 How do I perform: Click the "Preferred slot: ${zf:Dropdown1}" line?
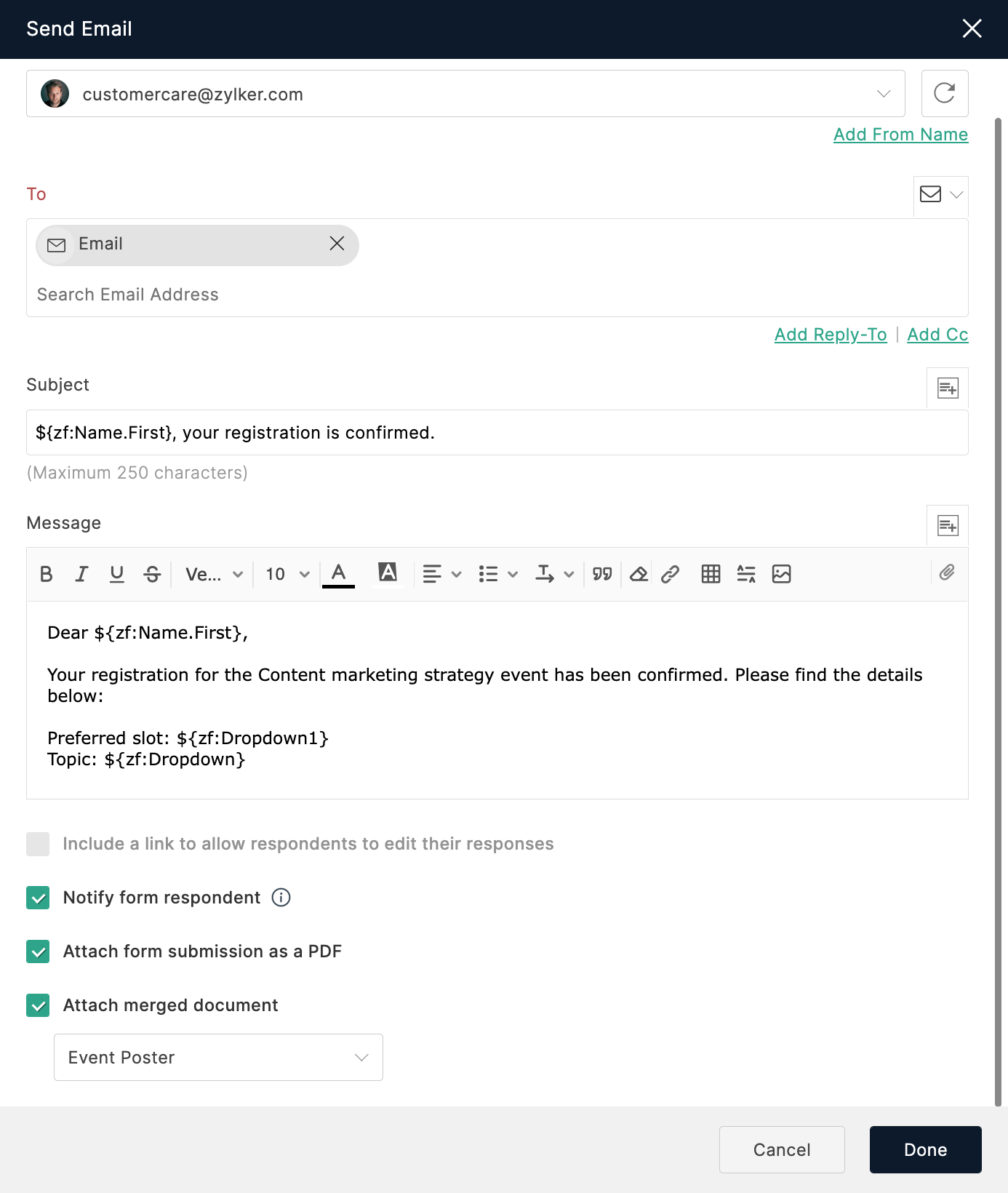(188, 738)
